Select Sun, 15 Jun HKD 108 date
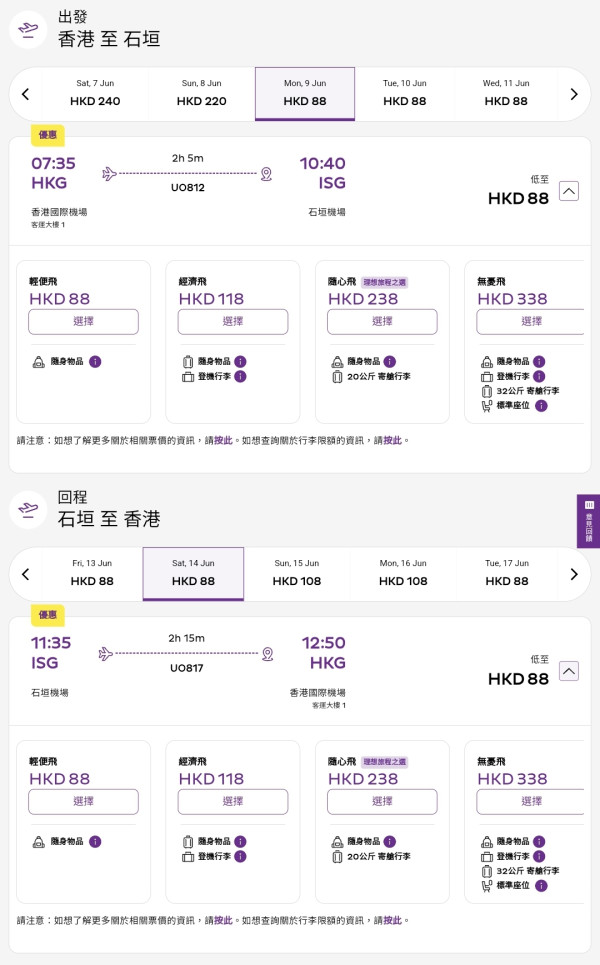 [x=297, y=574]
